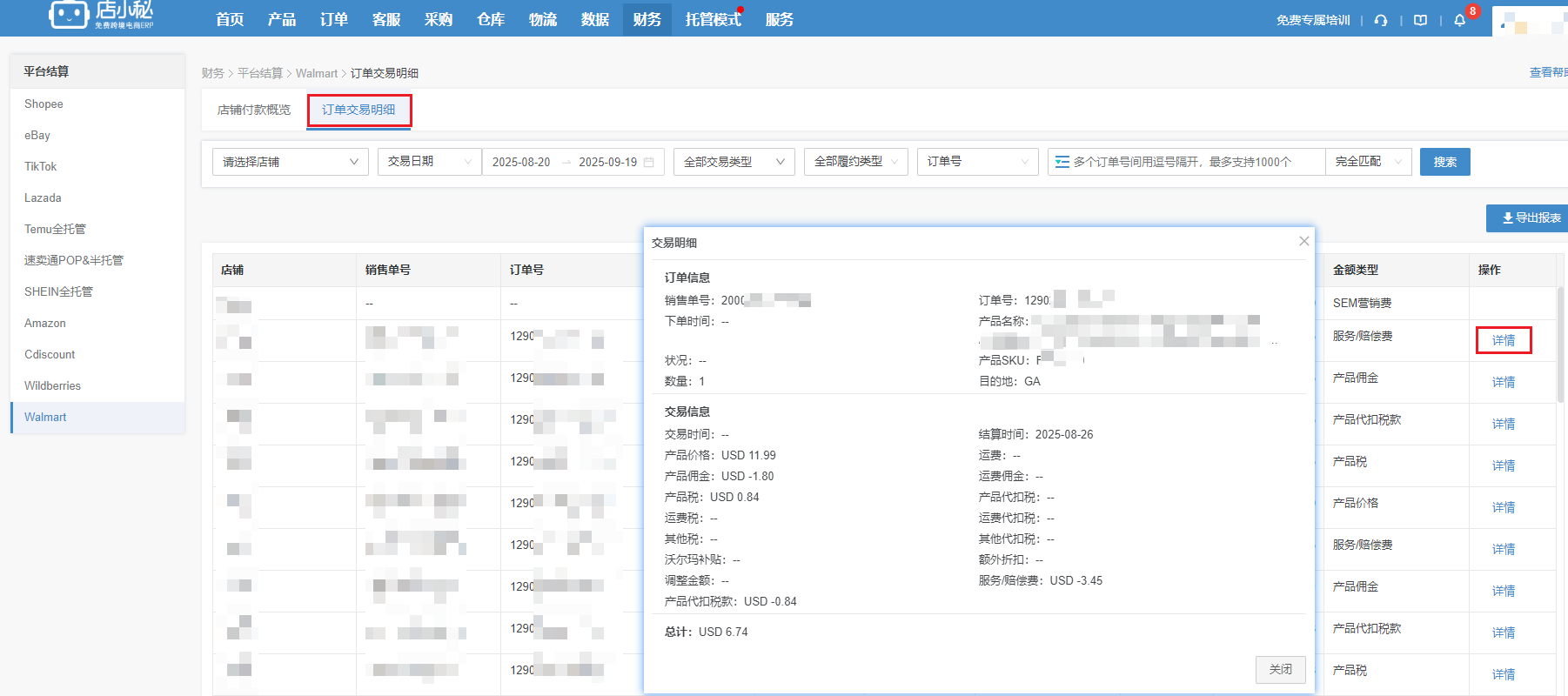
Task: Expand the 请选择店铺 store dropdown
Action: coord(290,162)
